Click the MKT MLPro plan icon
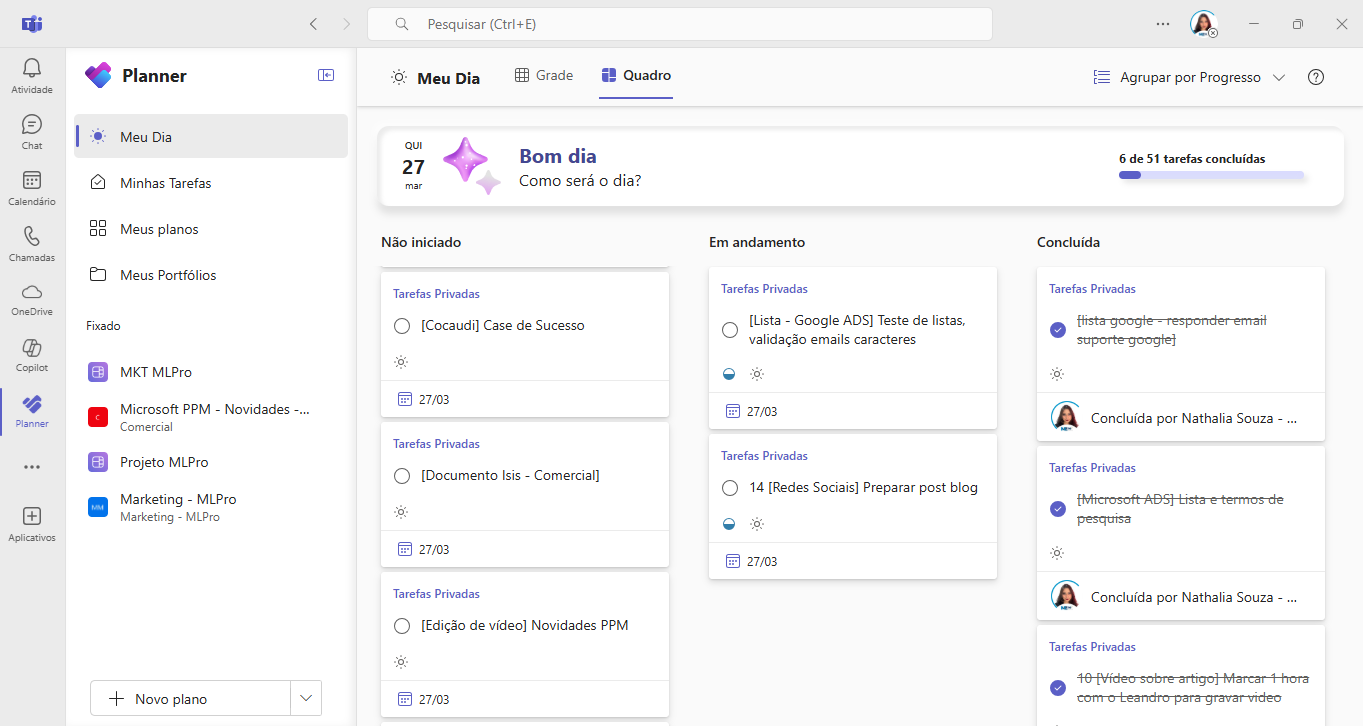The image size is (1363, 726). coord(98,372)
